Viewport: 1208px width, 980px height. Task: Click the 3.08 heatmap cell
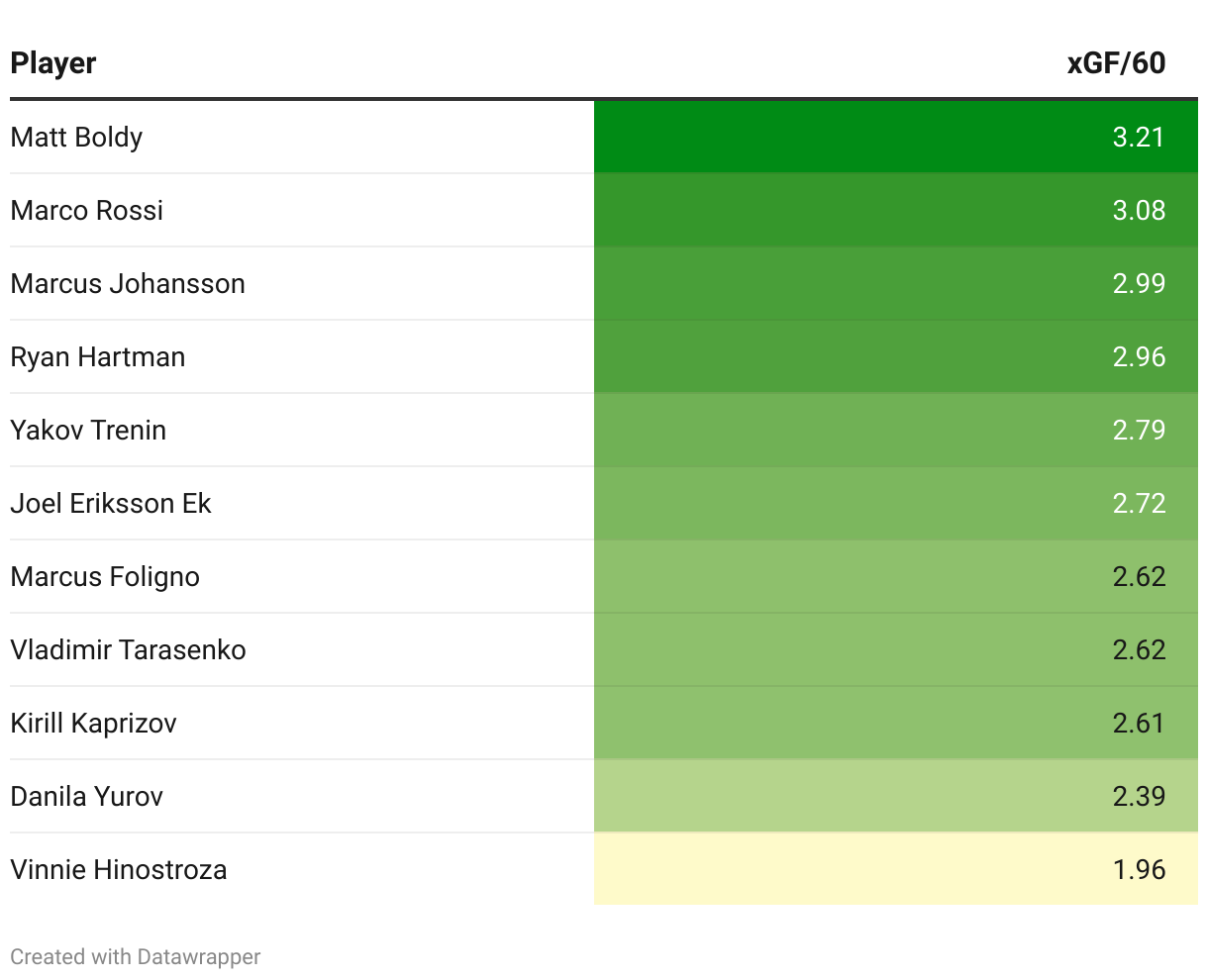point(896,210)
